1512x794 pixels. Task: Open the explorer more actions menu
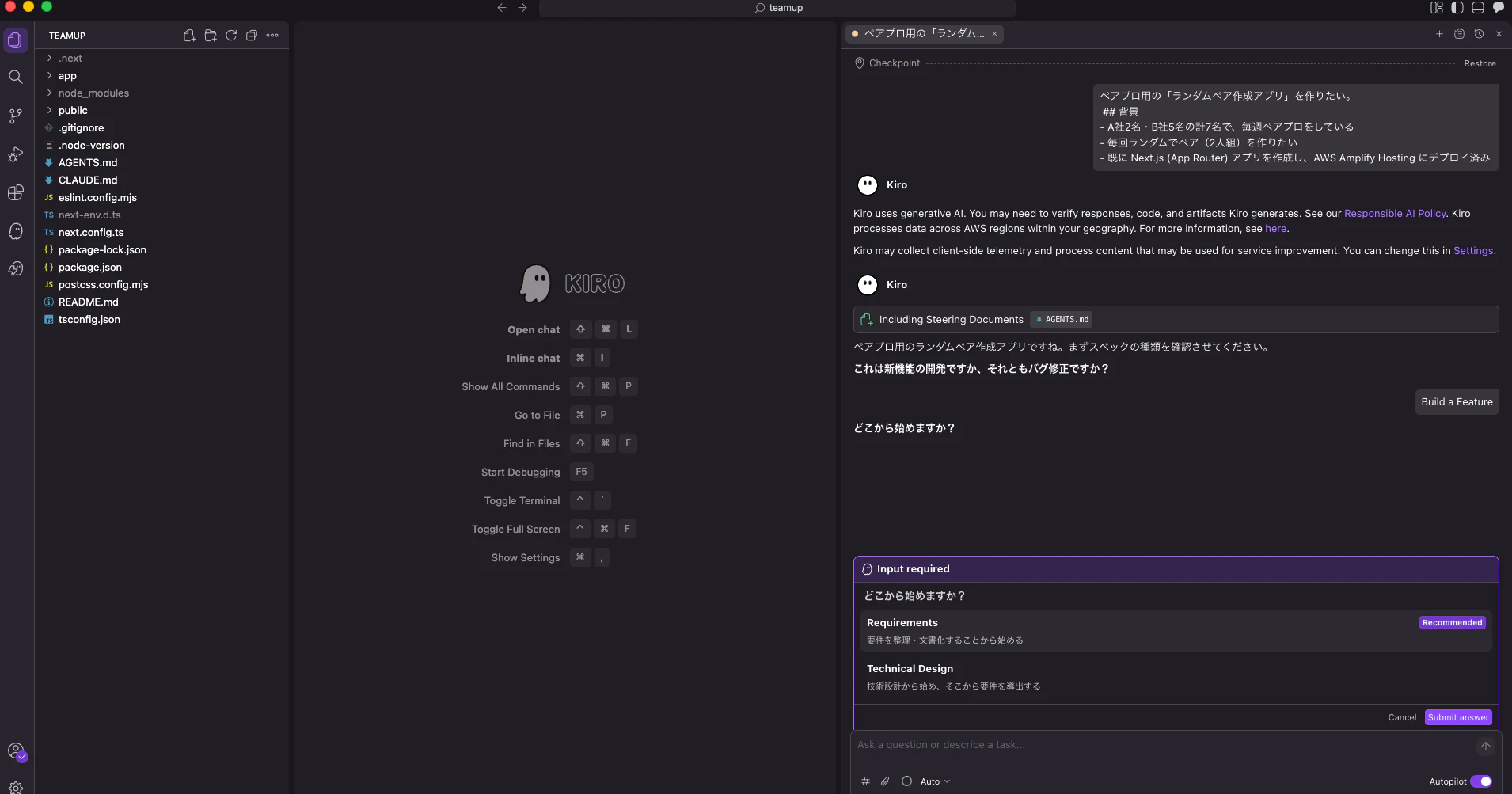click(x=272, y=36)
